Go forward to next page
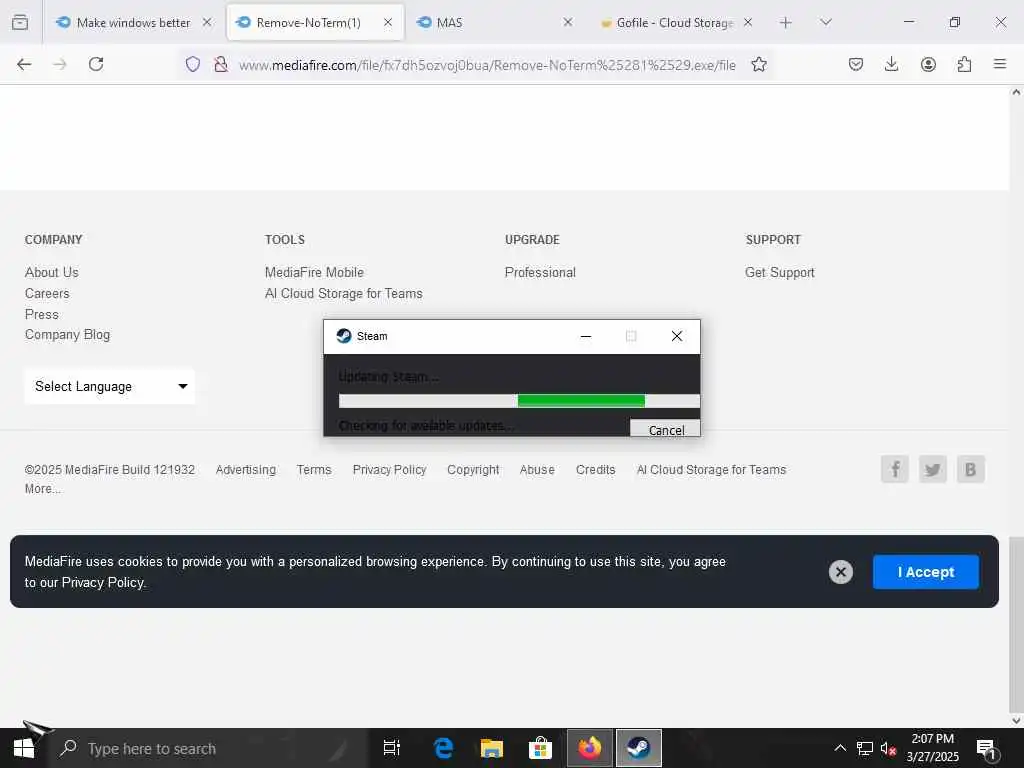 (x=60, y=64)
